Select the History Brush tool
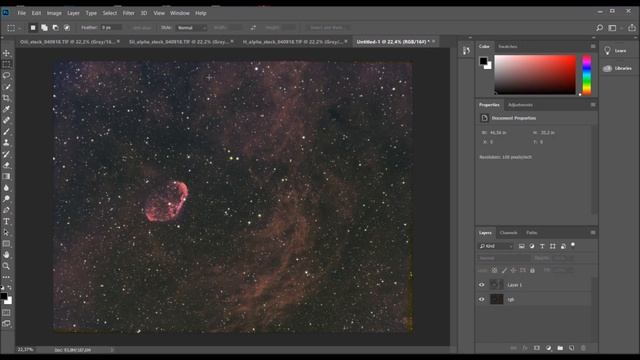The image size is (640, 360). (x=7, y=154)
